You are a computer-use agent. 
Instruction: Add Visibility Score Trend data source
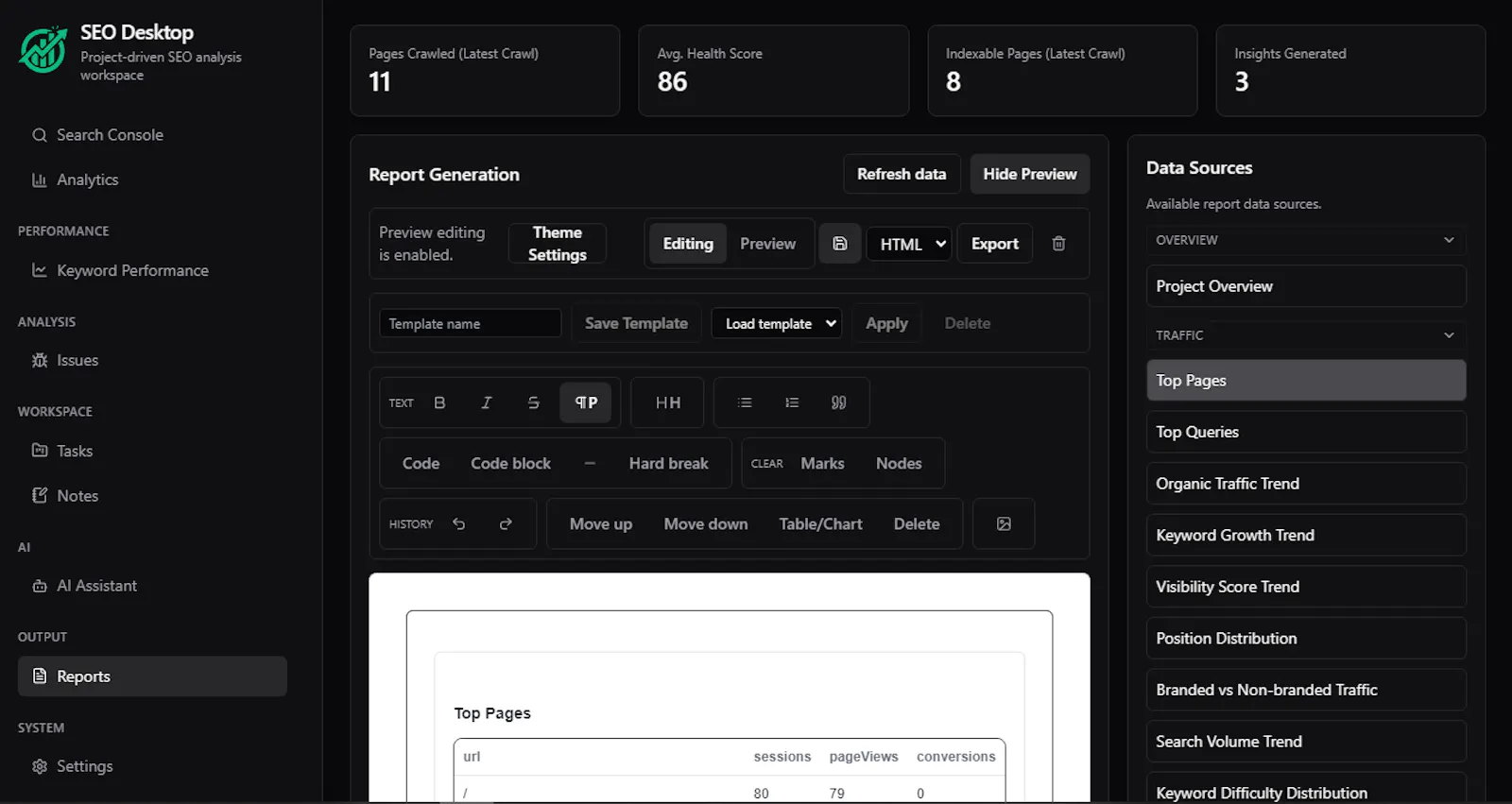[1306, 587]
